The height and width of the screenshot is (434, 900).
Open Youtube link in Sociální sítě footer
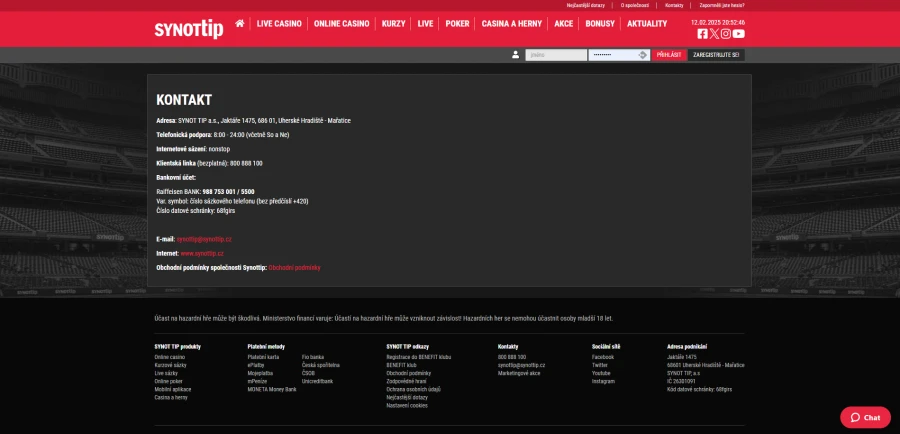tap(602, 373)
